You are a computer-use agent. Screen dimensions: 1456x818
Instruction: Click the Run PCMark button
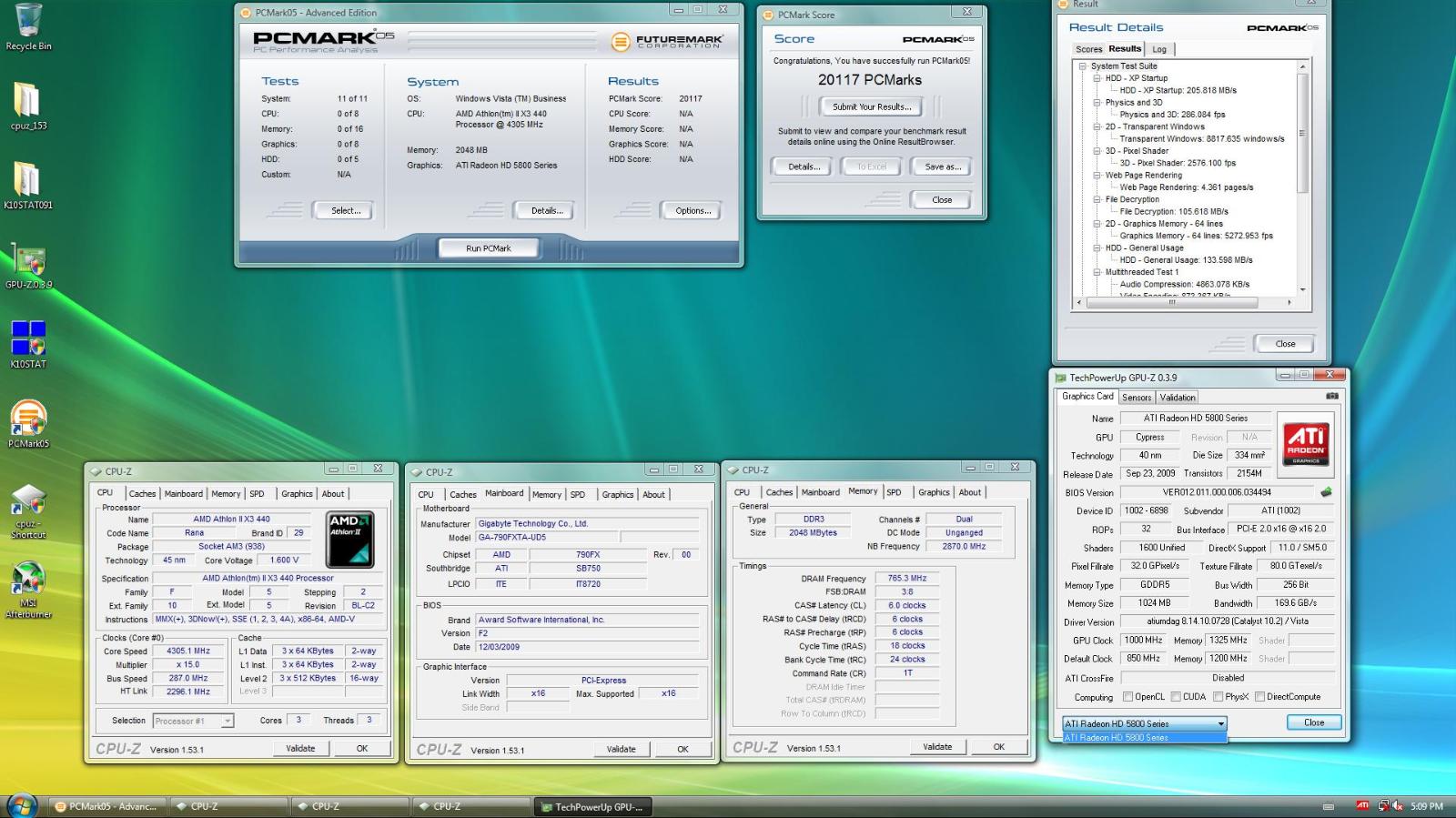pyautogui.click(x=489, y=248)
